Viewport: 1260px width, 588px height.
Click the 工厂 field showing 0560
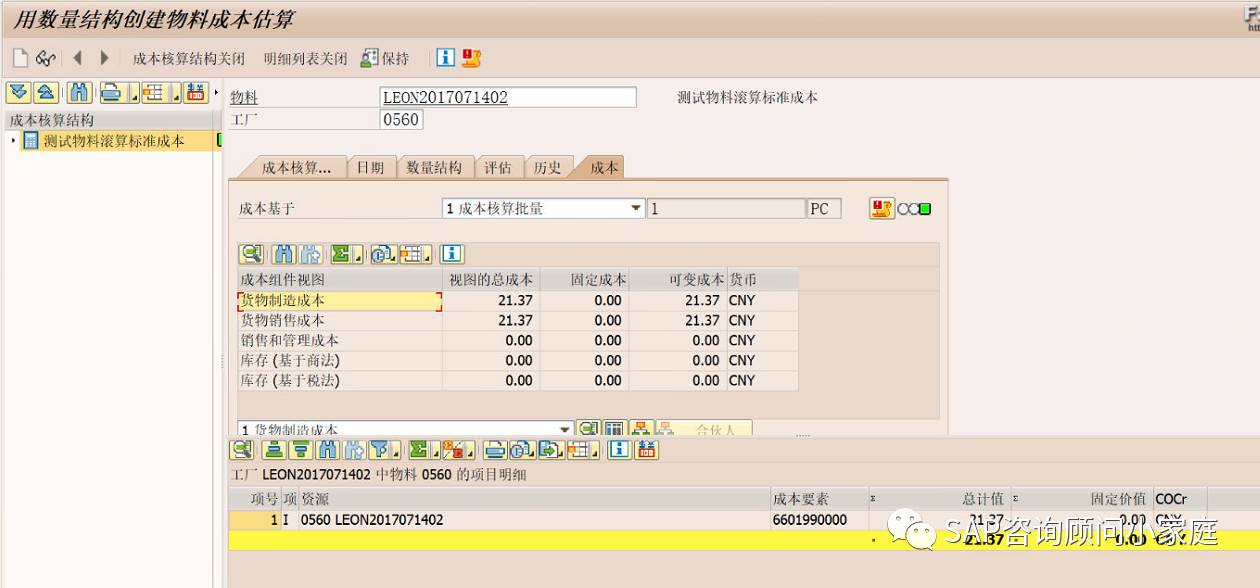point(401,119)
